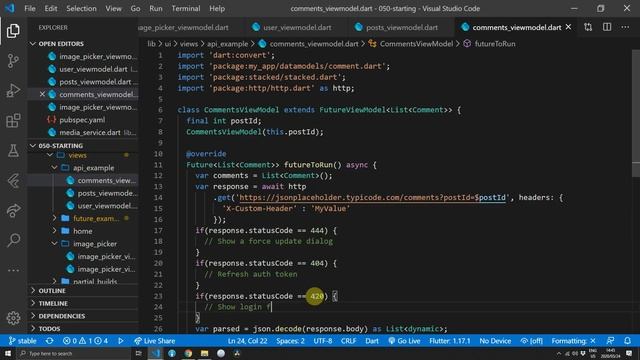Toggle Formatting status bar item

click(573, 341)
